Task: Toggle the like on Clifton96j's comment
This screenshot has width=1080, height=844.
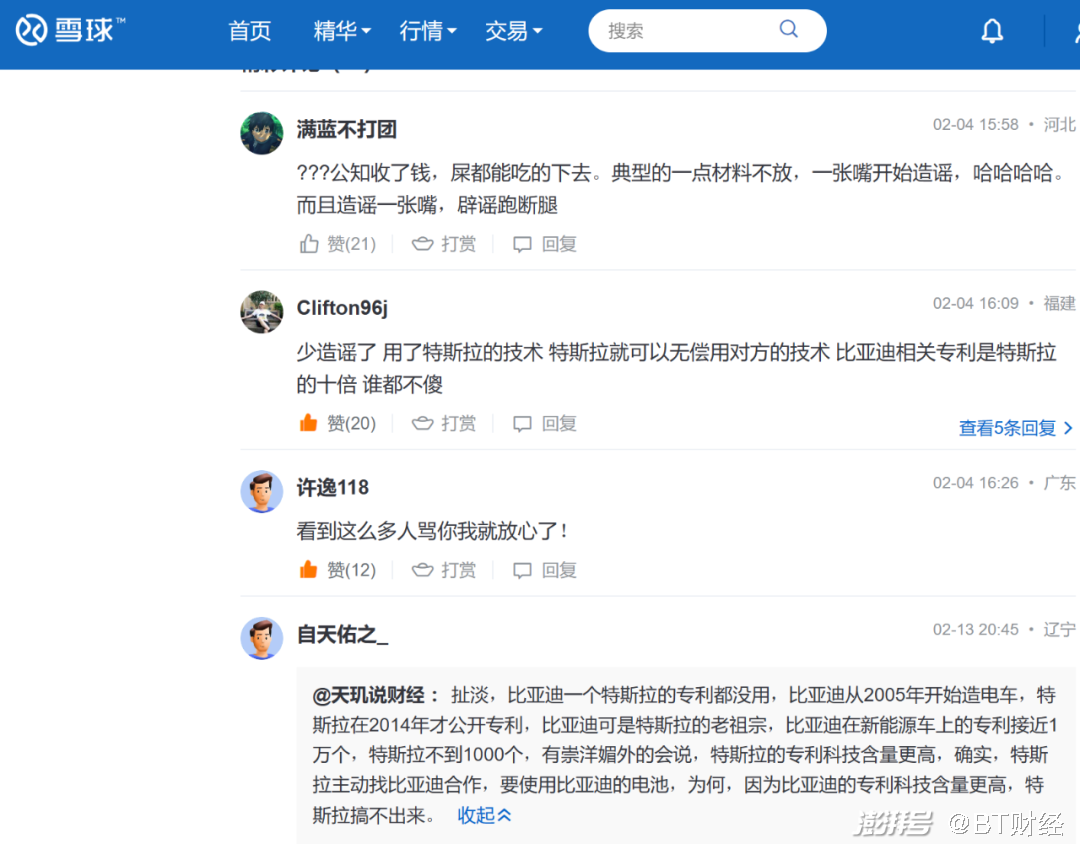Action: [309, 422]
